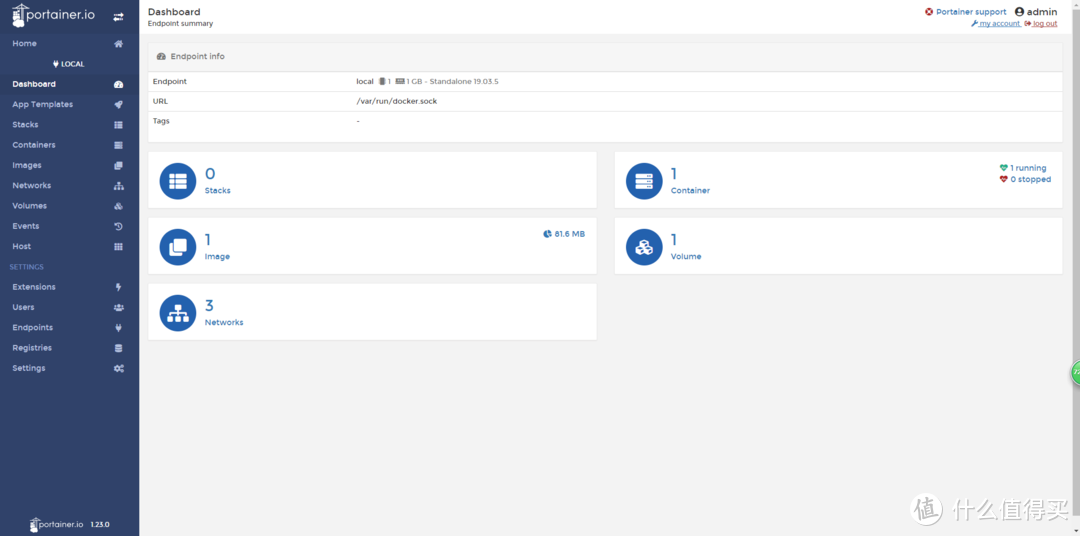Open Volumes in the sidebar
This screenshot has height=536, width=1080.
coord(30,206)
